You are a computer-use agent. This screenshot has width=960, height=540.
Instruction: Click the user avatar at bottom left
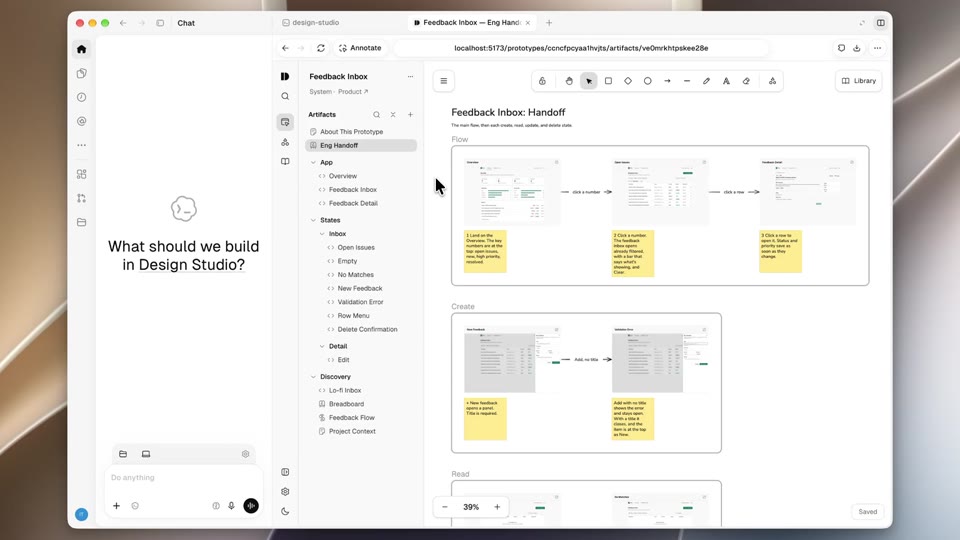coord(81,514)
